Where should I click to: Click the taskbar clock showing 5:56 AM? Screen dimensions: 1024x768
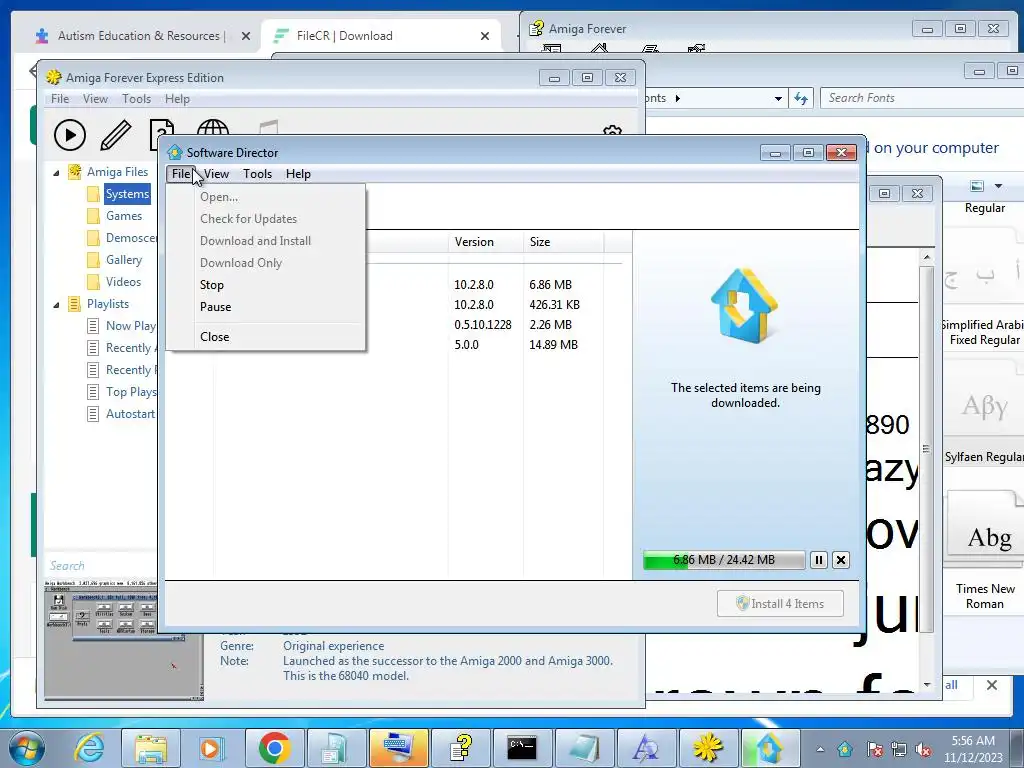click(973, 749)
